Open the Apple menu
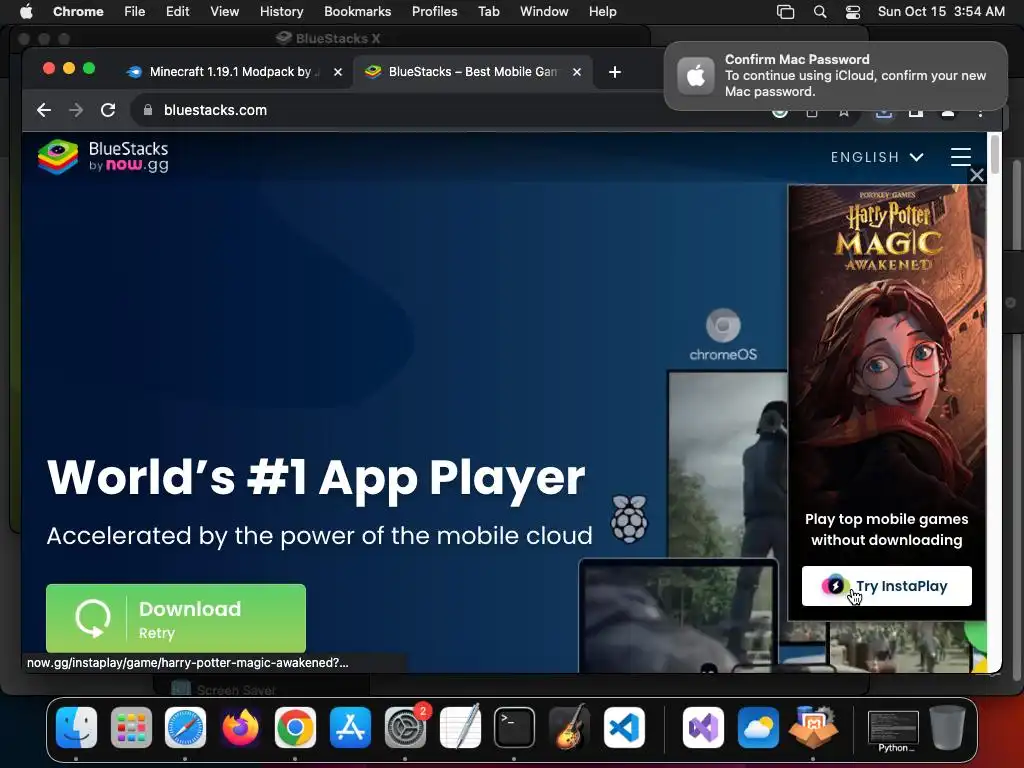1024x768 pixels. pos(26,12)
